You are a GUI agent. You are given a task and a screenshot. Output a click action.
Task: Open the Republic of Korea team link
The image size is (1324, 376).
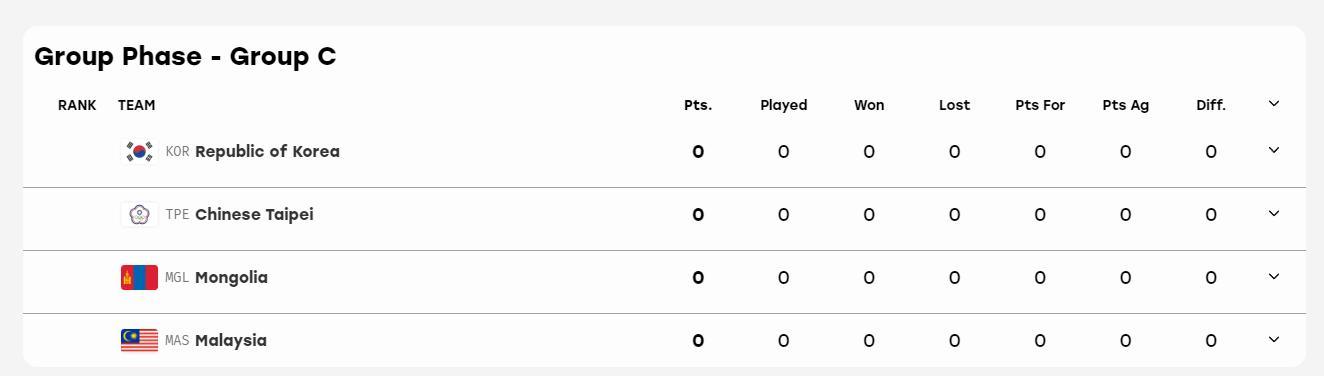(267, 152)
